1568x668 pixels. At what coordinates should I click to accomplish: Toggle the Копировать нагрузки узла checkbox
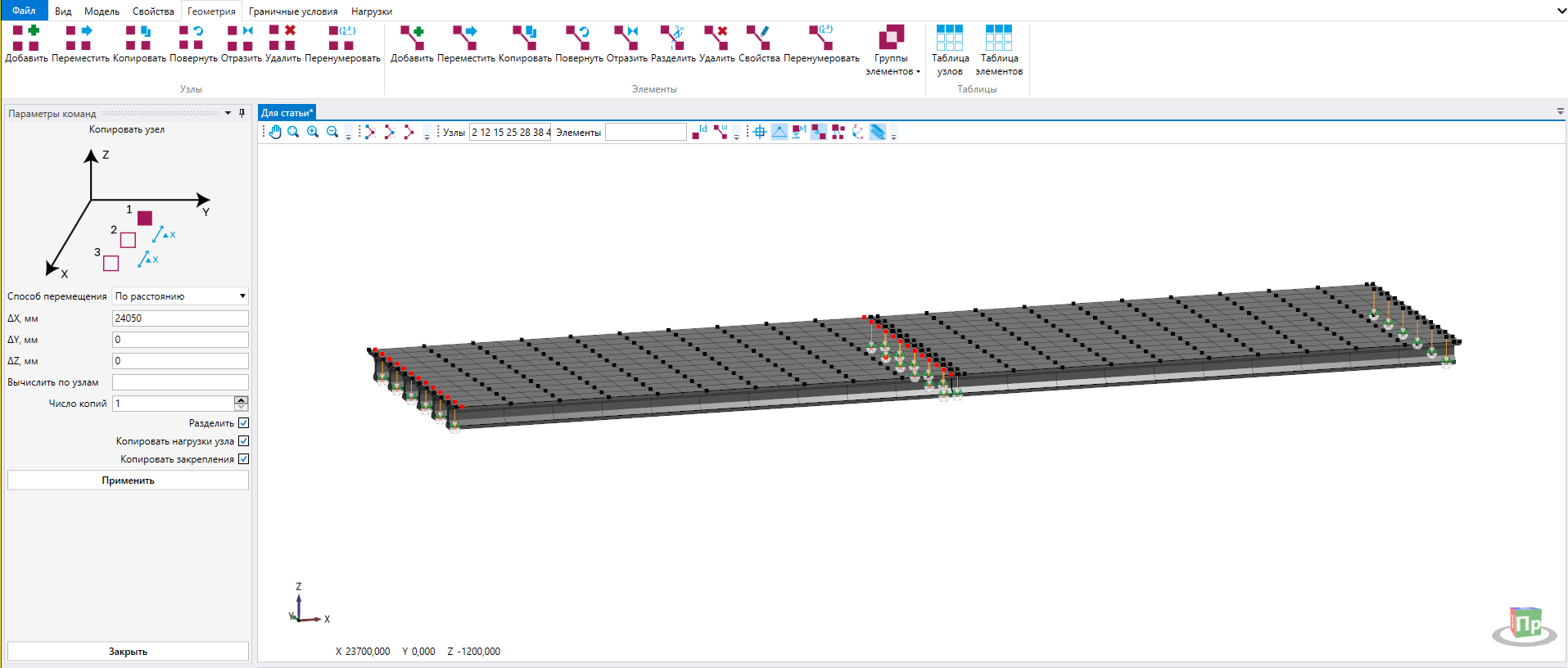click(243, 441)
